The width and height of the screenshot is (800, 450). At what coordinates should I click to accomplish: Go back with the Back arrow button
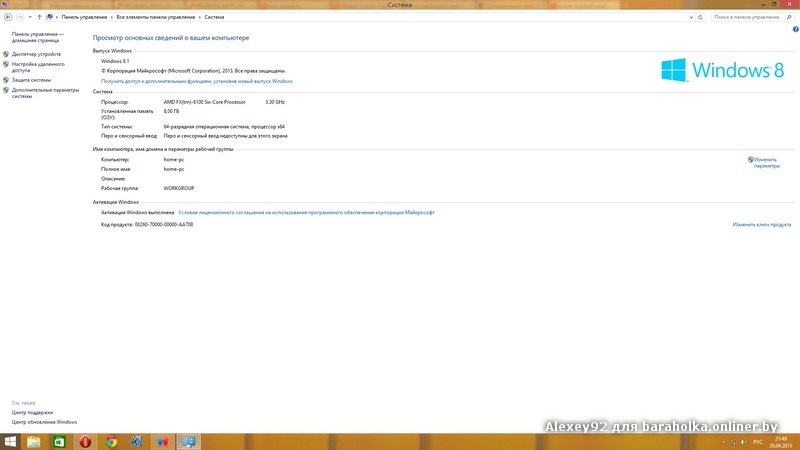coord(8,17)
